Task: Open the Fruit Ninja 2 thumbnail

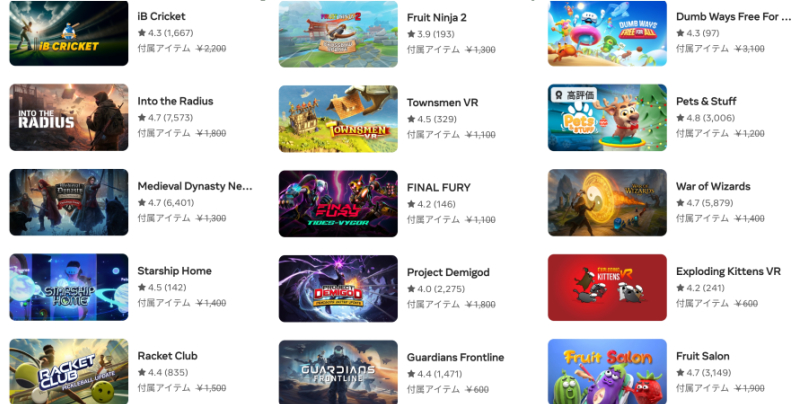Action: coord(338,34)
